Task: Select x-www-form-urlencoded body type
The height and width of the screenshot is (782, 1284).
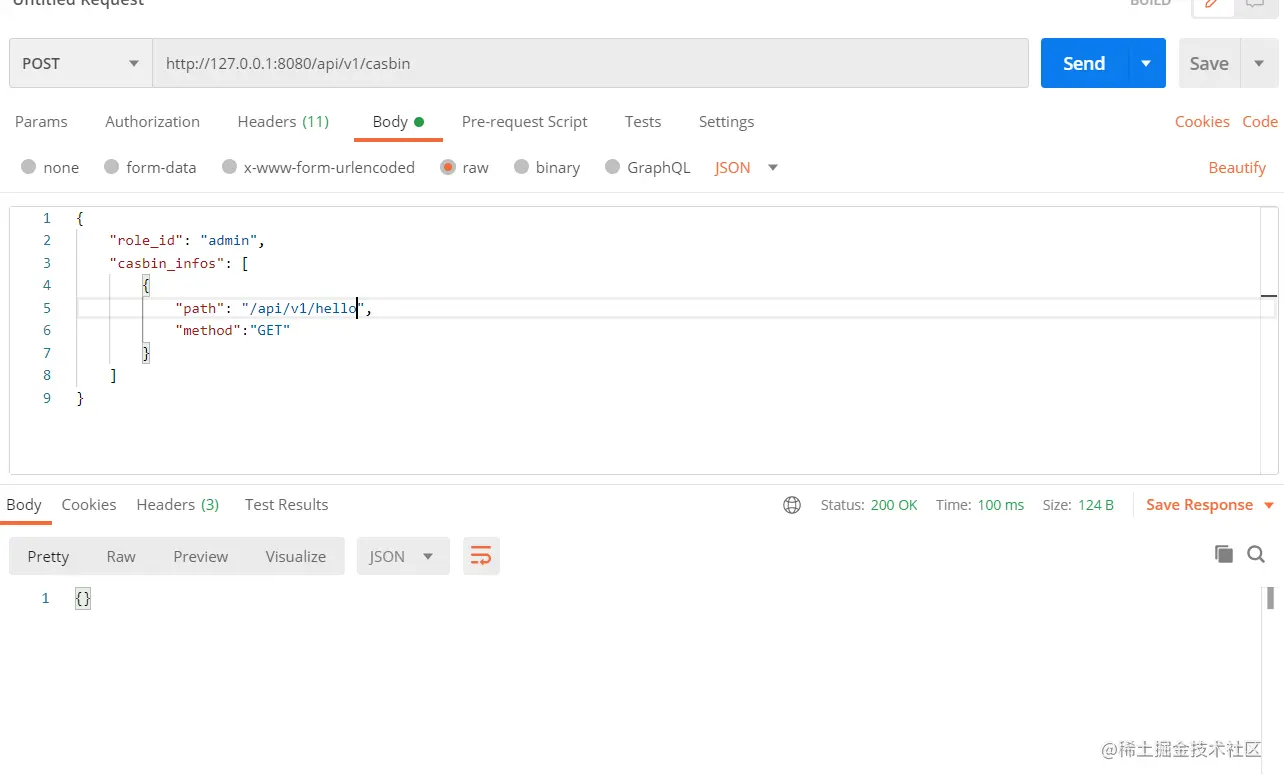Action: (318, 167)
